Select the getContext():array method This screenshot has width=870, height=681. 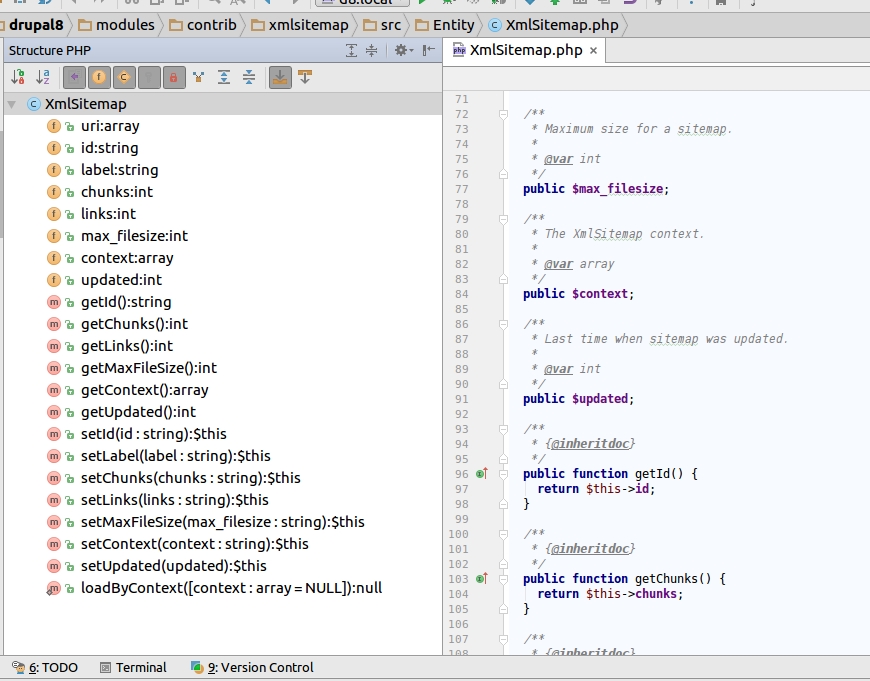(144, 390)
